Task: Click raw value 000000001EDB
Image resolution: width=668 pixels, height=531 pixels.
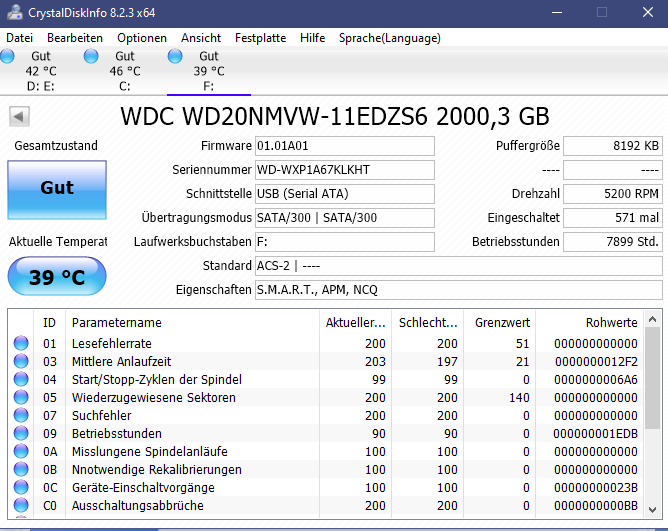Action: tap(596, 434)
